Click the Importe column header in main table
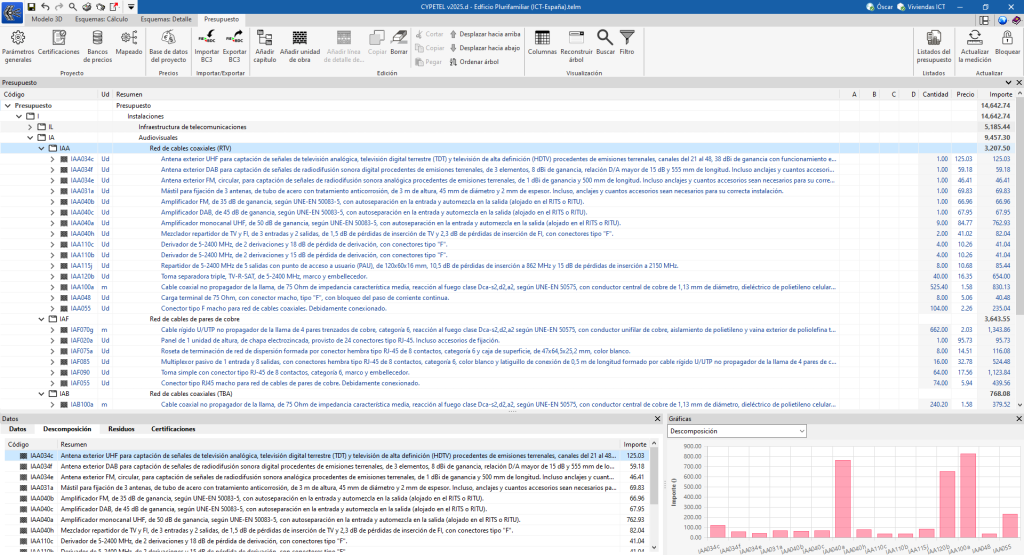This screenshot has width=1024, height=555. coord(1000,95)
